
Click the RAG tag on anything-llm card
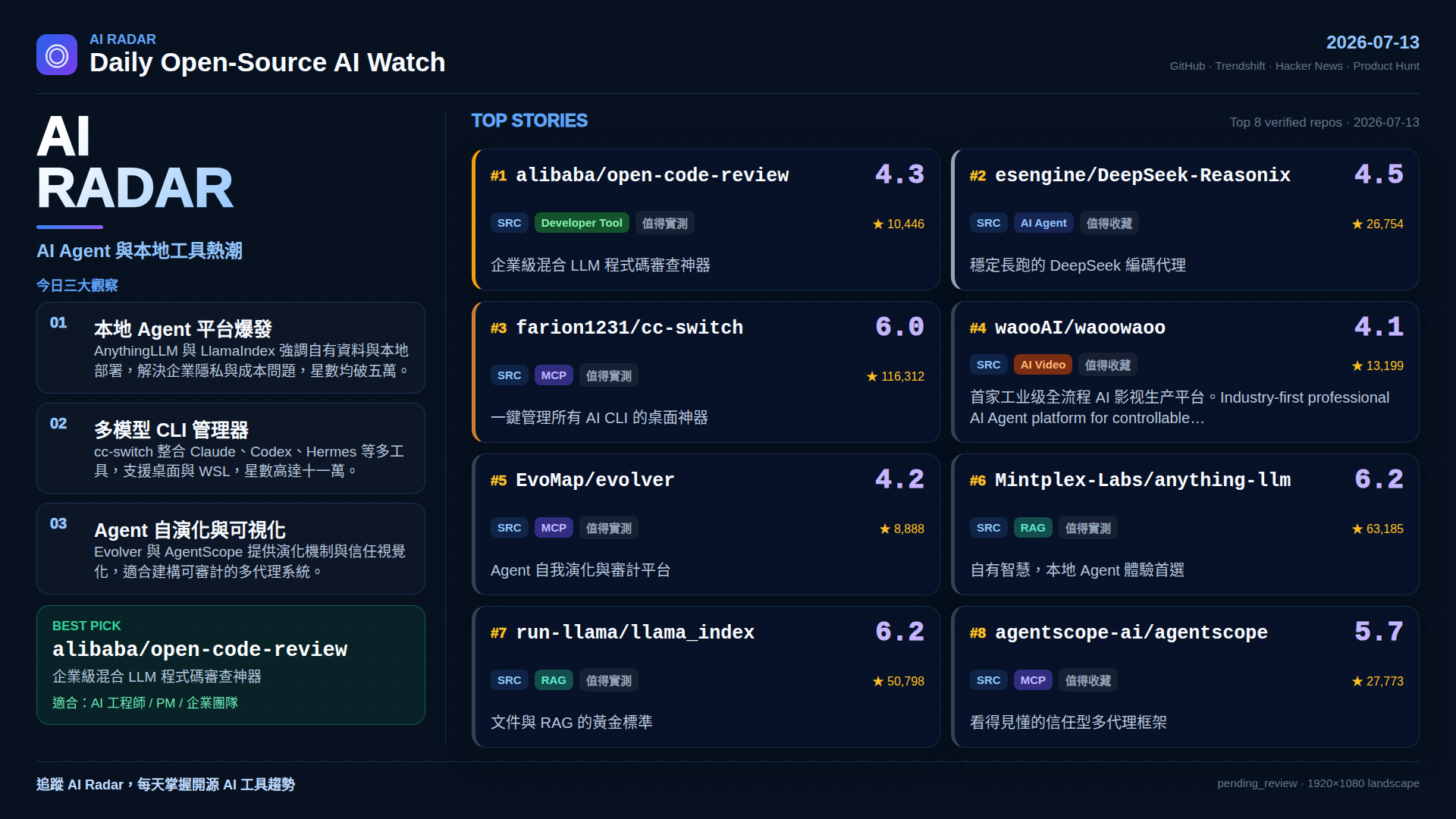[x=1033, y=528]
